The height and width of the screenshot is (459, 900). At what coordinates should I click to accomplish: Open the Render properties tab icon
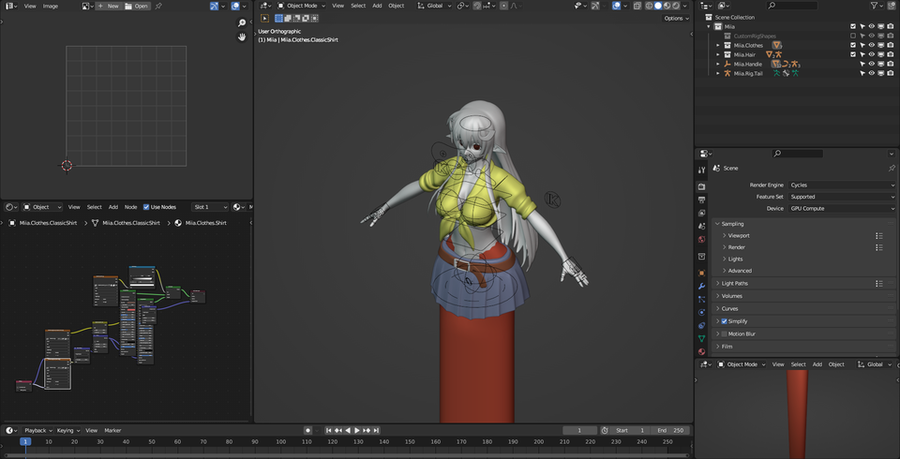(702, 187)
